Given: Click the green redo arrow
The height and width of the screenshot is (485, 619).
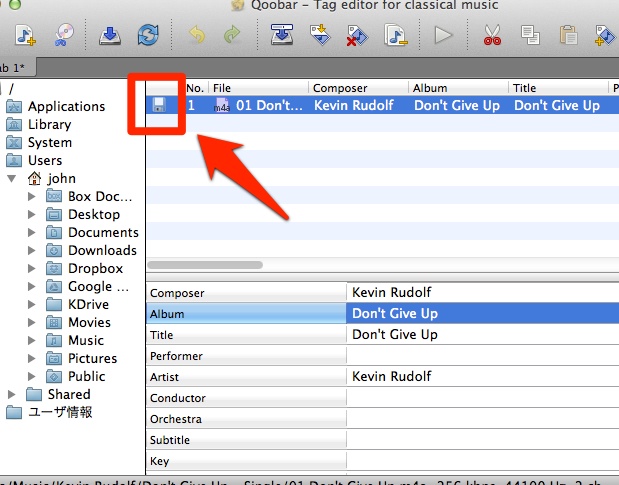Looking at the screenshot, I should [232, 35].
